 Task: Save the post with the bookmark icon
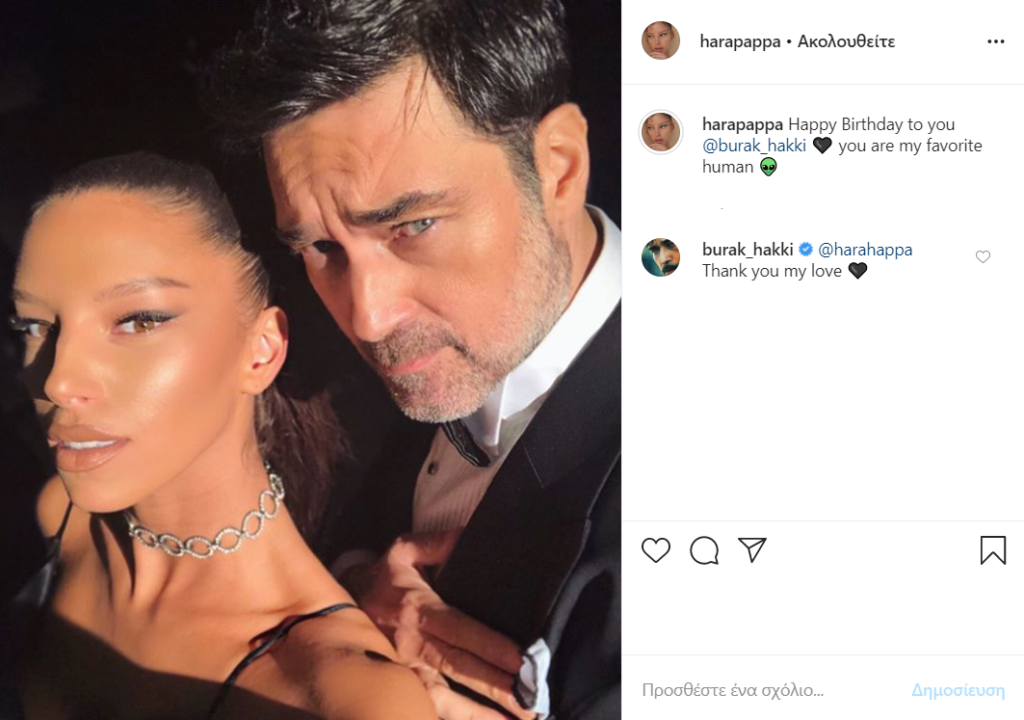993,550
